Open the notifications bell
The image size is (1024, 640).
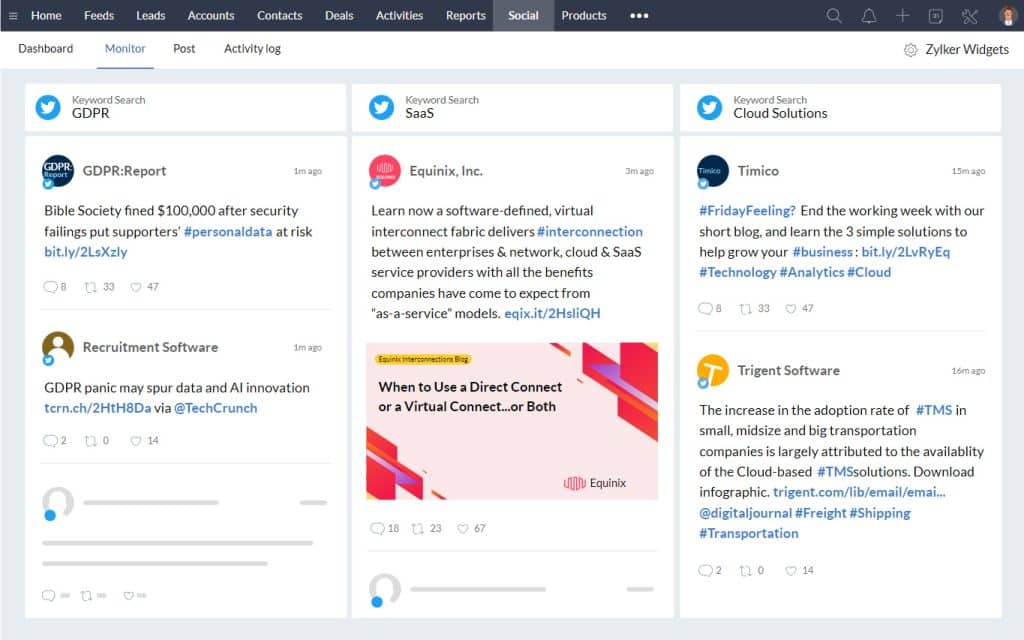868,15
